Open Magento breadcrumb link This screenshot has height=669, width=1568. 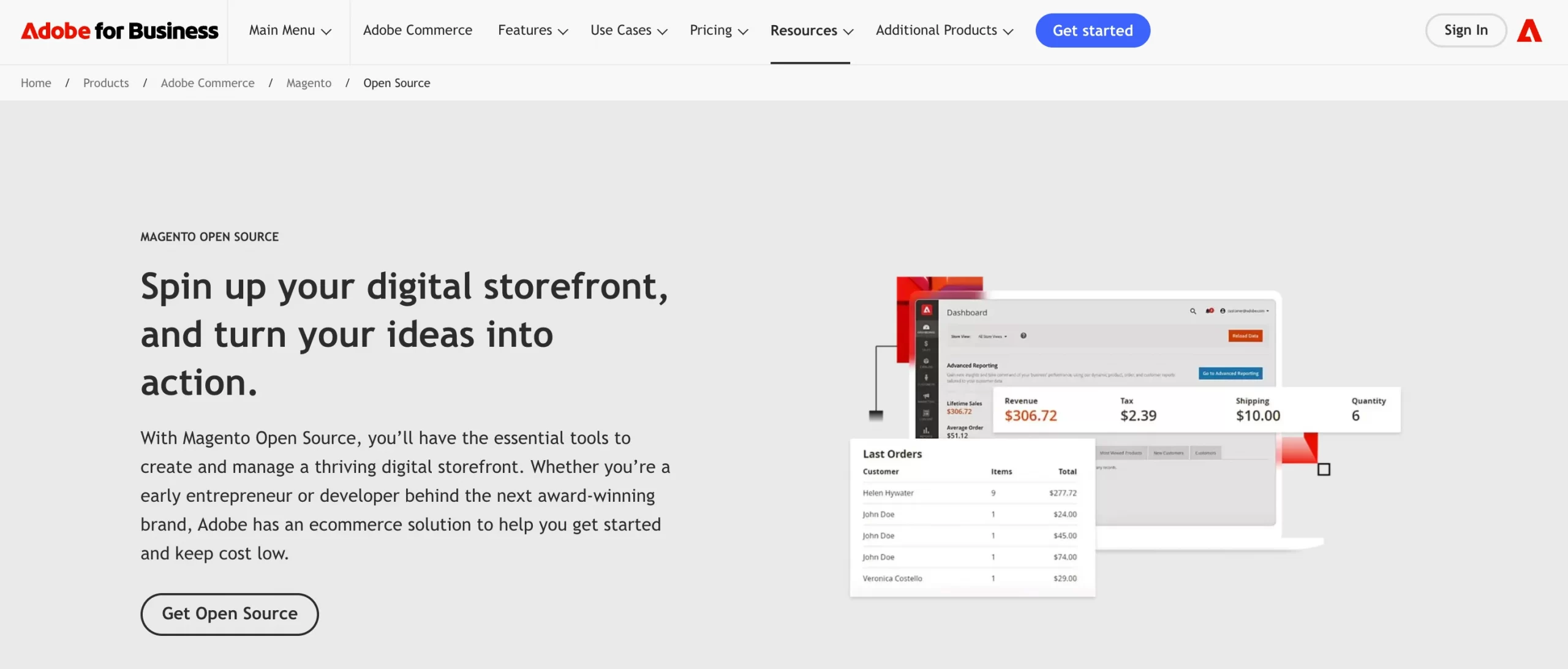tap(309, 83)
